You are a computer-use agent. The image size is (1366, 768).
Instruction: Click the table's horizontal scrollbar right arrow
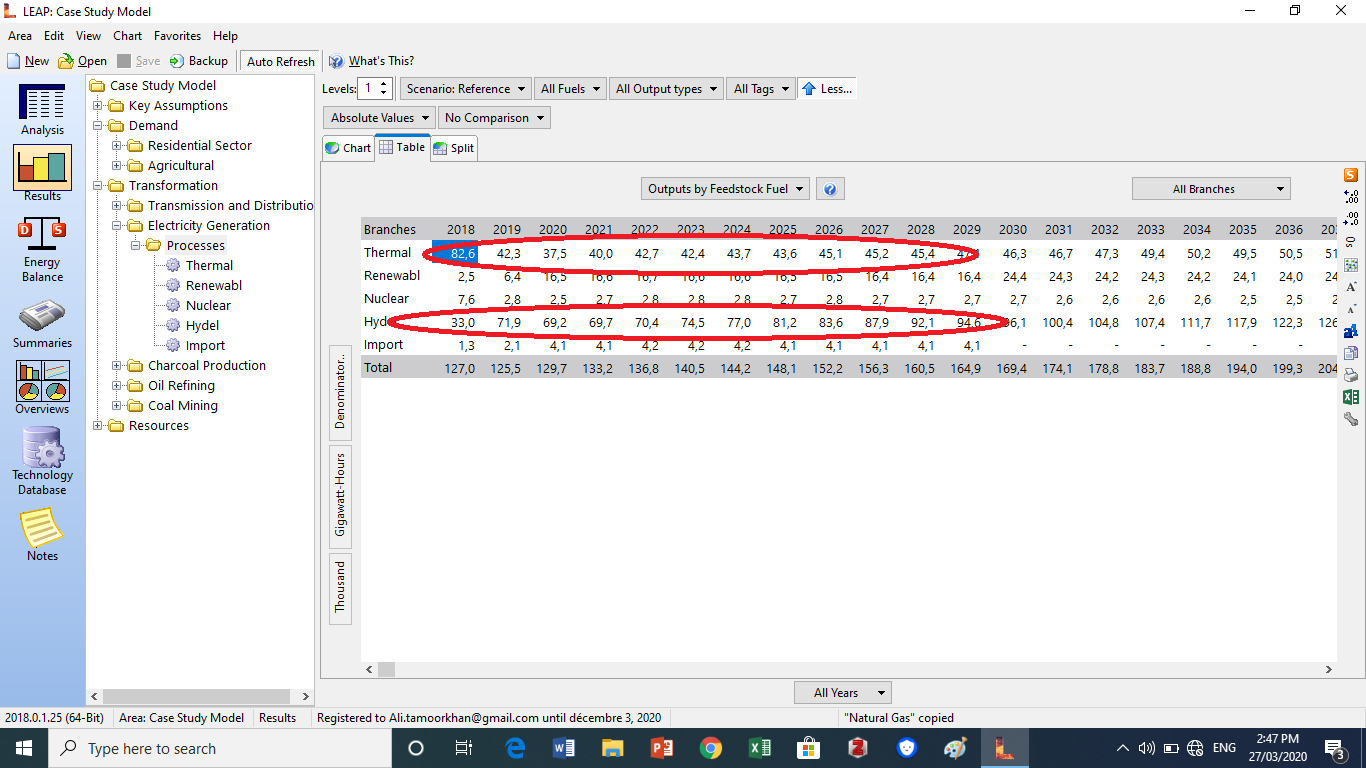pyautogui.click(x=1328, y=670)
